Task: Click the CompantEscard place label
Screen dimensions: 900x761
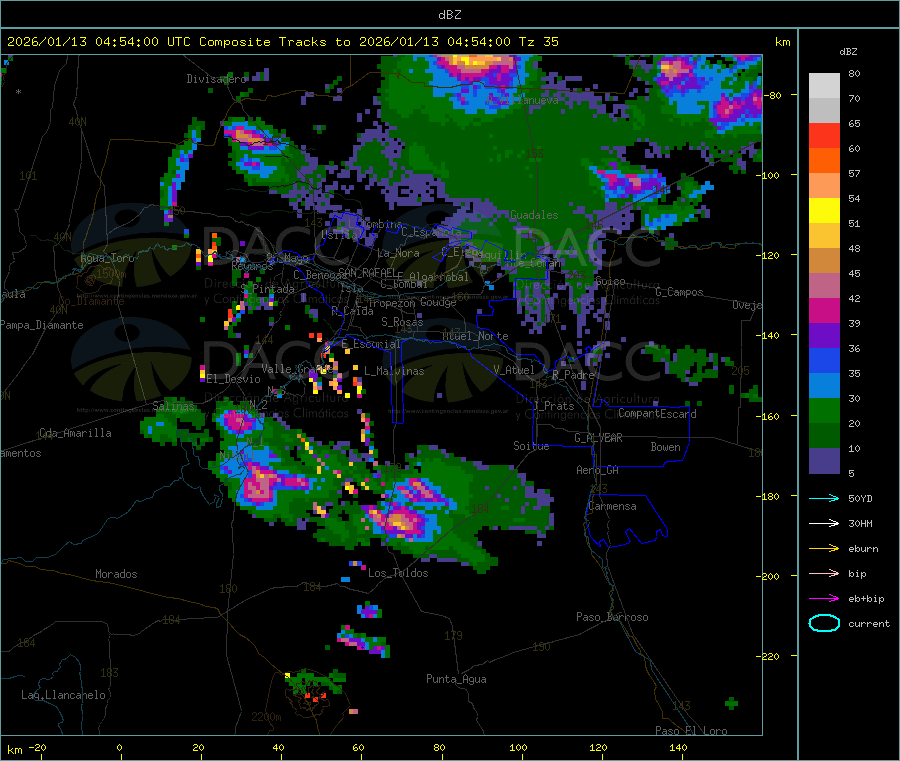Action: point(657,414)
